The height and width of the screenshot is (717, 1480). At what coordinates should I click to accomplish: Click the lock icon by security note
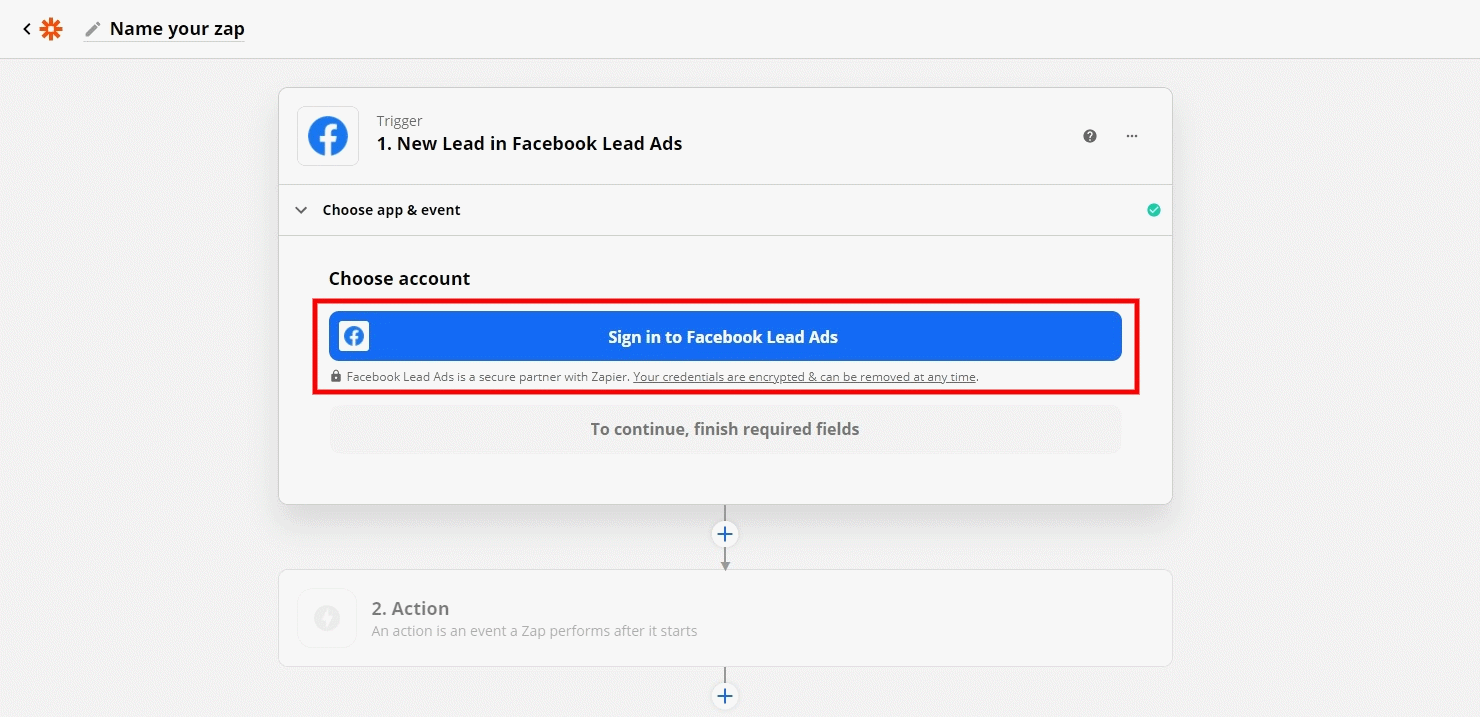point(336,377)
